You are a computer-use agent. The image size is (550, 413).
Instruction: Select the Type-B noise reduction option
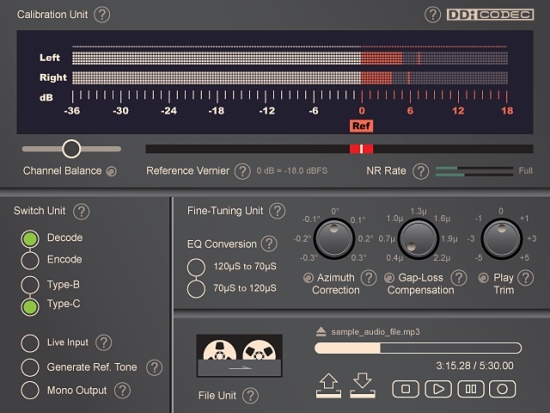[x=30, y=285]
